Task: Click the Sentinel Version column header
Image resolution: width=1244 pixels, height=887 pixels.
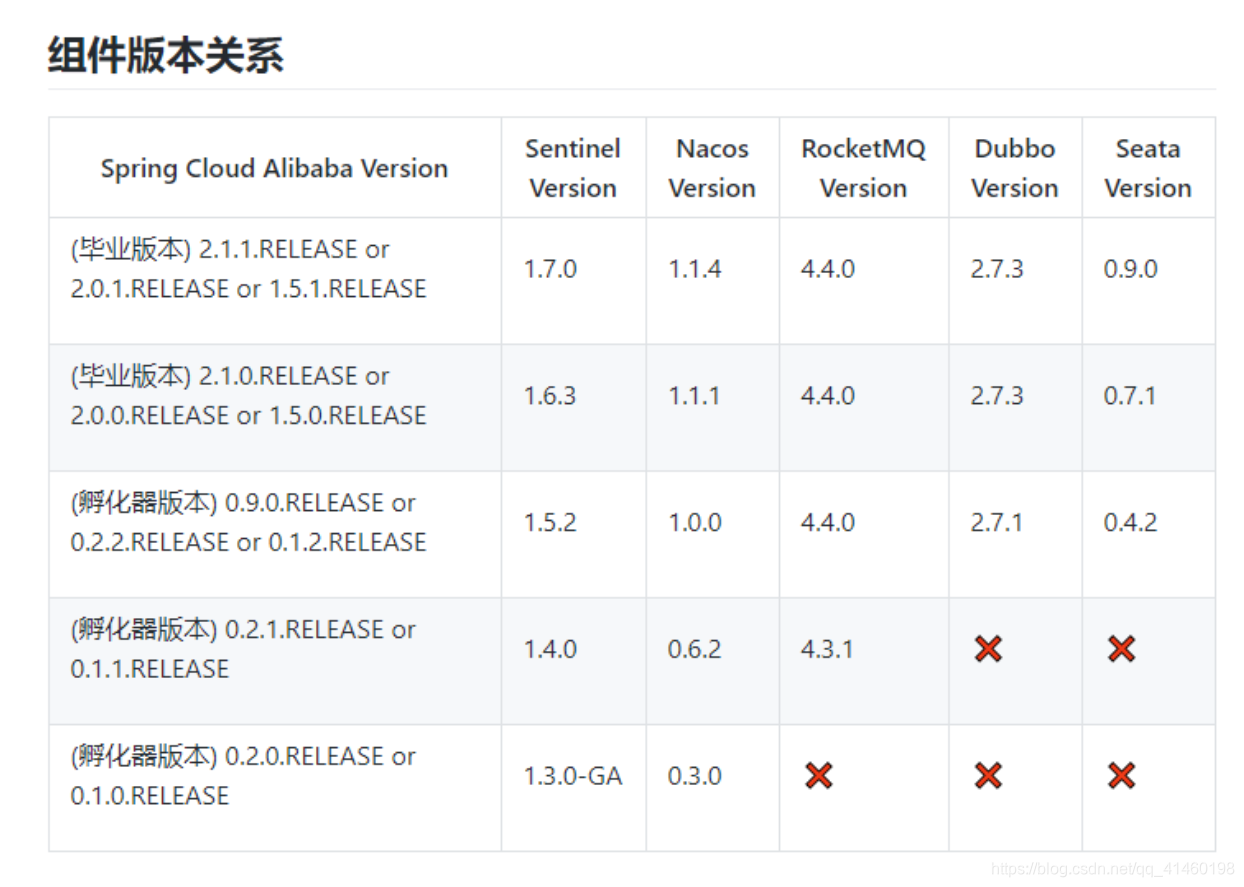Action: tap(573, 168)
